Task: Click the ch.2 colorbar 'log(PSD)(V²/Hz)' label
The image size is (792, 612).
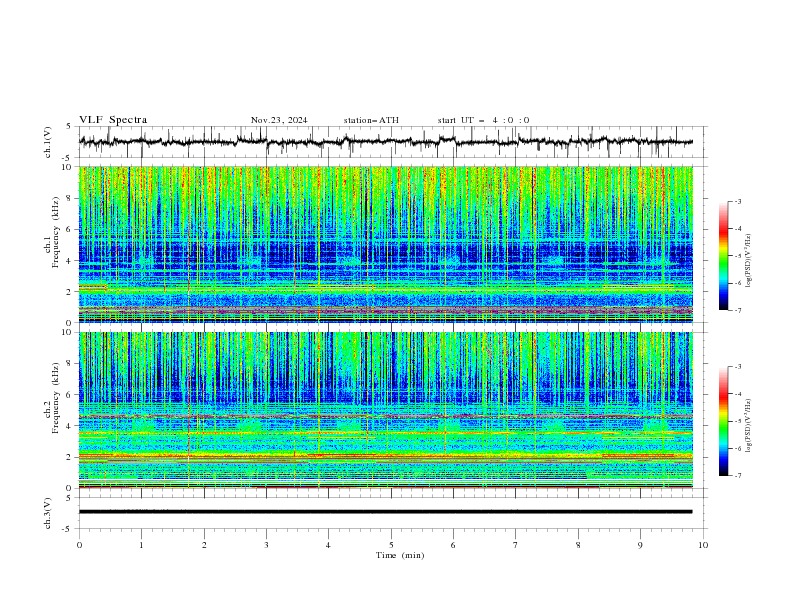Action: click(x=748, y=425)
